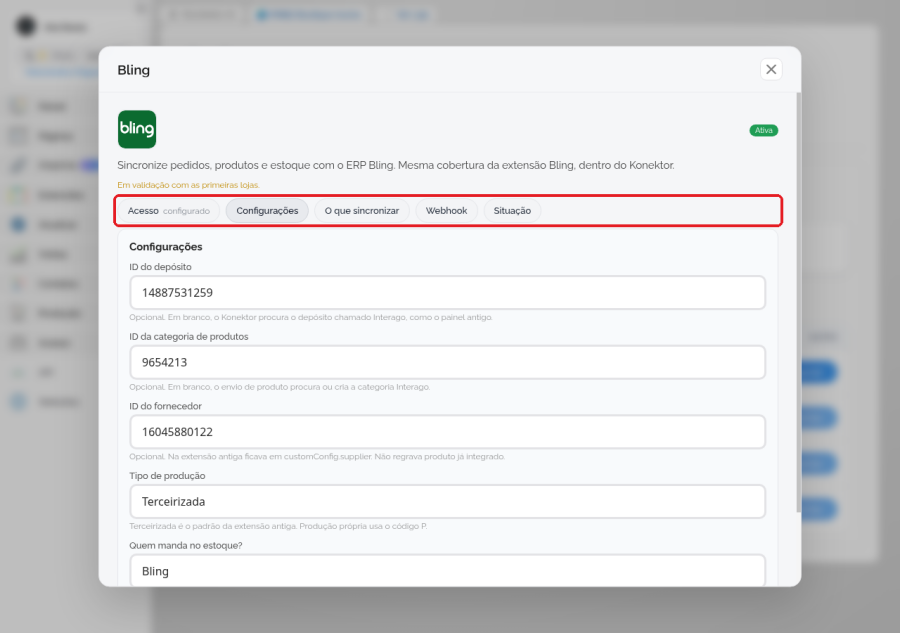Open the Tipo de produção dropdown
The image size is (900, 633).
pos(447,502)
